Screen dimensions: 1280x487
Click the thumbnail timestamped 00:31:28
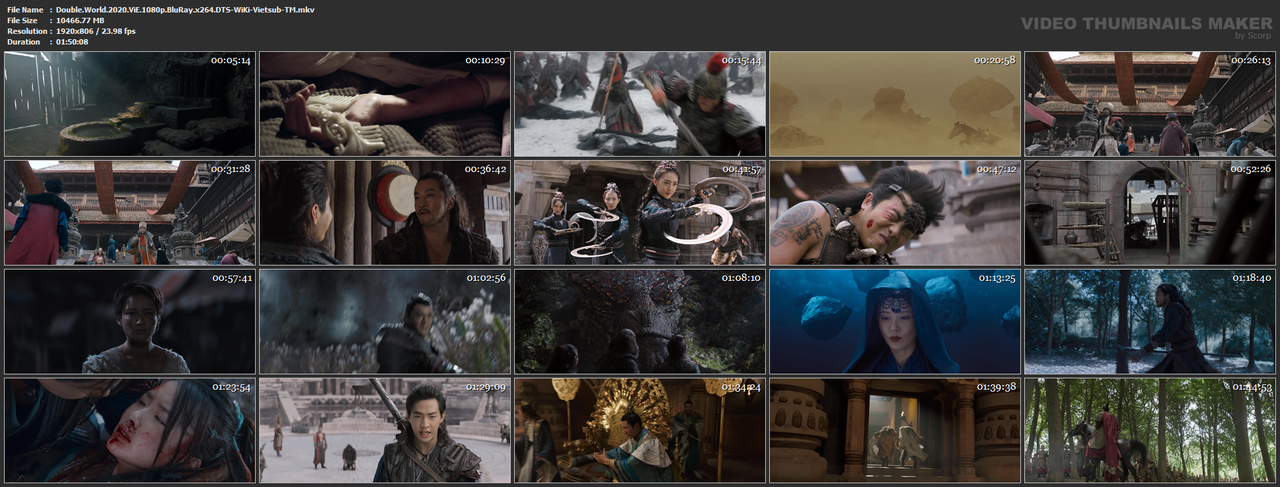tap(129, 213)
